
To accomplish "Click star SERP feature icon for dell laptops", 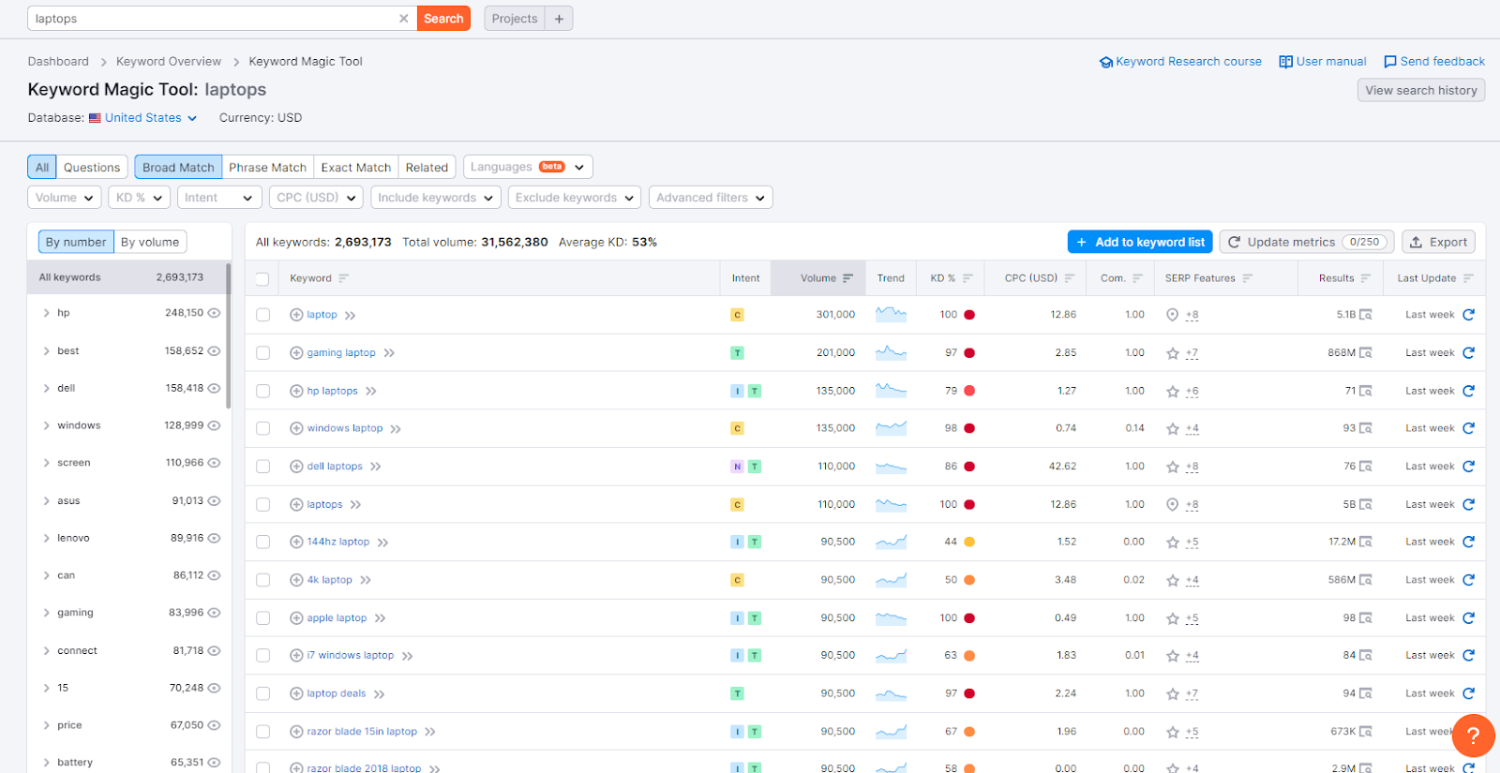I will [1173, 467].
